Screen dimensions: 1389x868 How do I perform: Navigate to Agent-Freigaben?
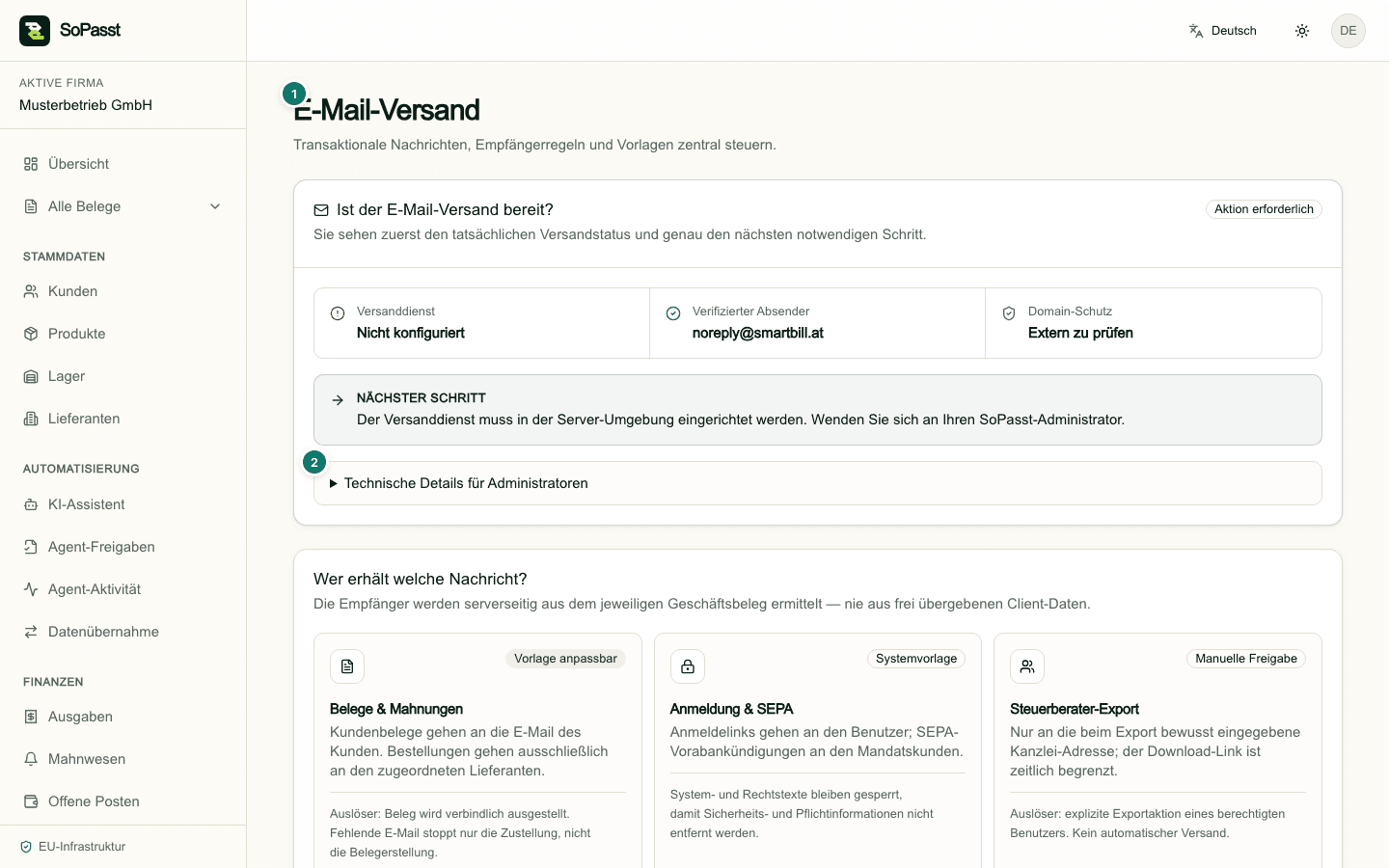click(x=123, y=547)
